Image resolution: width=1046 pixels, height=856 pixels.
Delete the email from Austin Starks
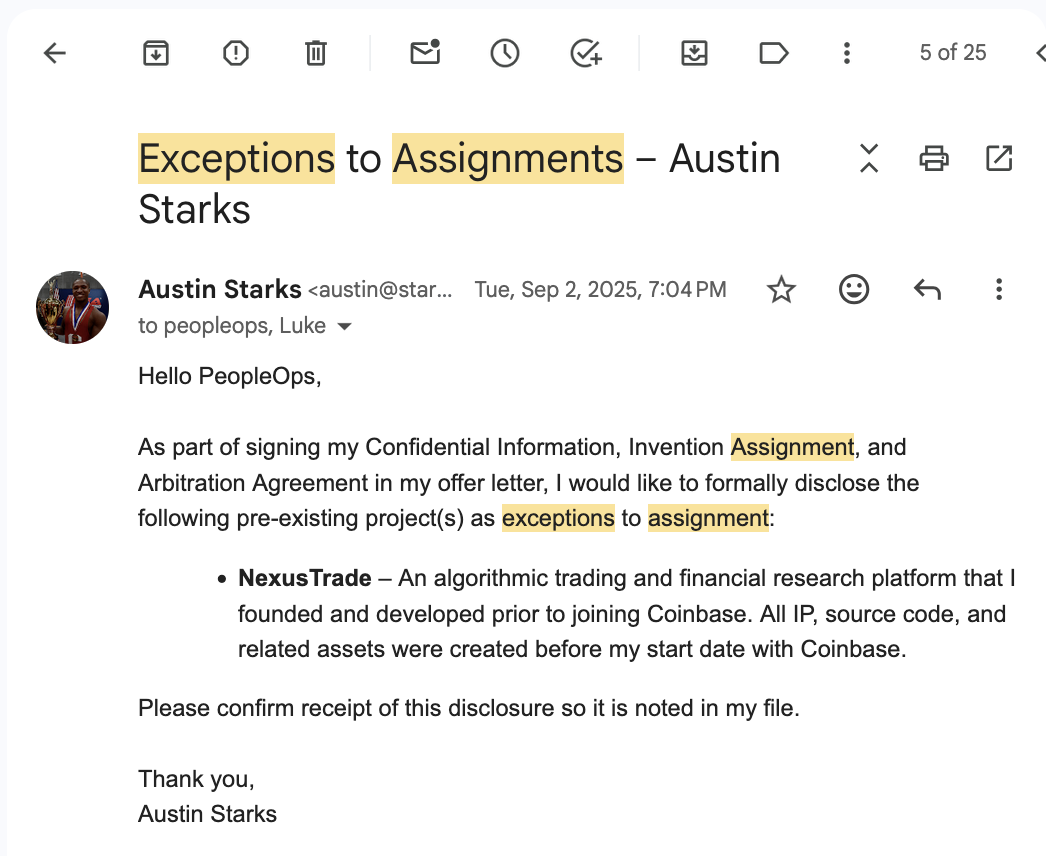click(x=315, y=53)
